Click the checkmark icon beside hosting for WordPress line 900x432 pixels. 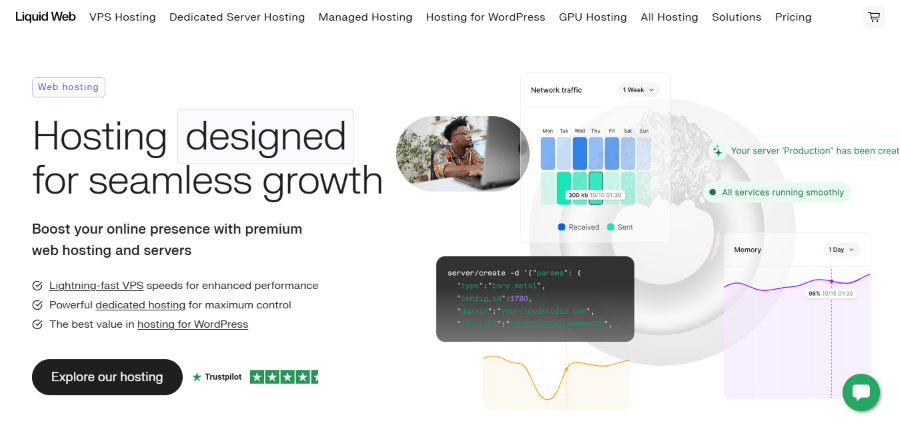click(38, 325)
